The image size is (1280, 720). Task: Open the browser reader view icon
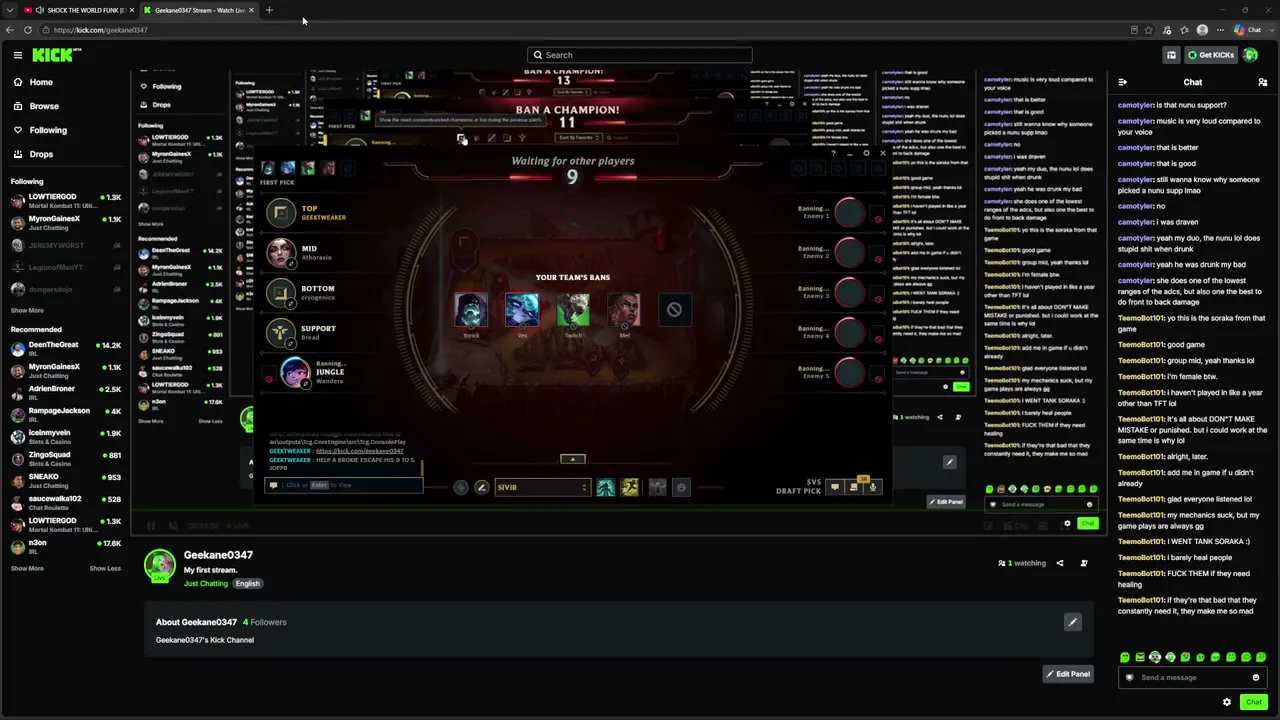point(1134,30)
